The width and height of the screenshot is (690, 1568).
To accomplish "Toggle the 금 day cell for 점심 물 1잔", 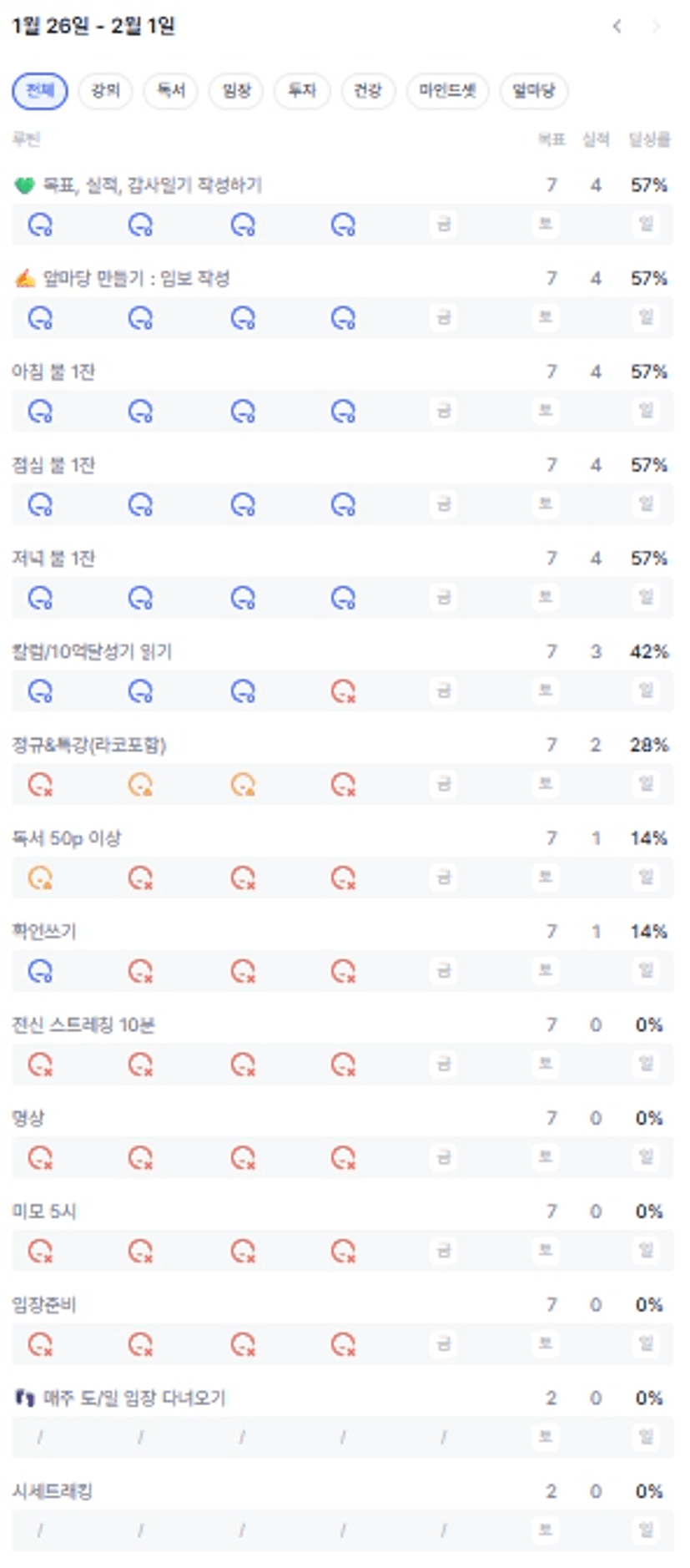I will (444, 504).
